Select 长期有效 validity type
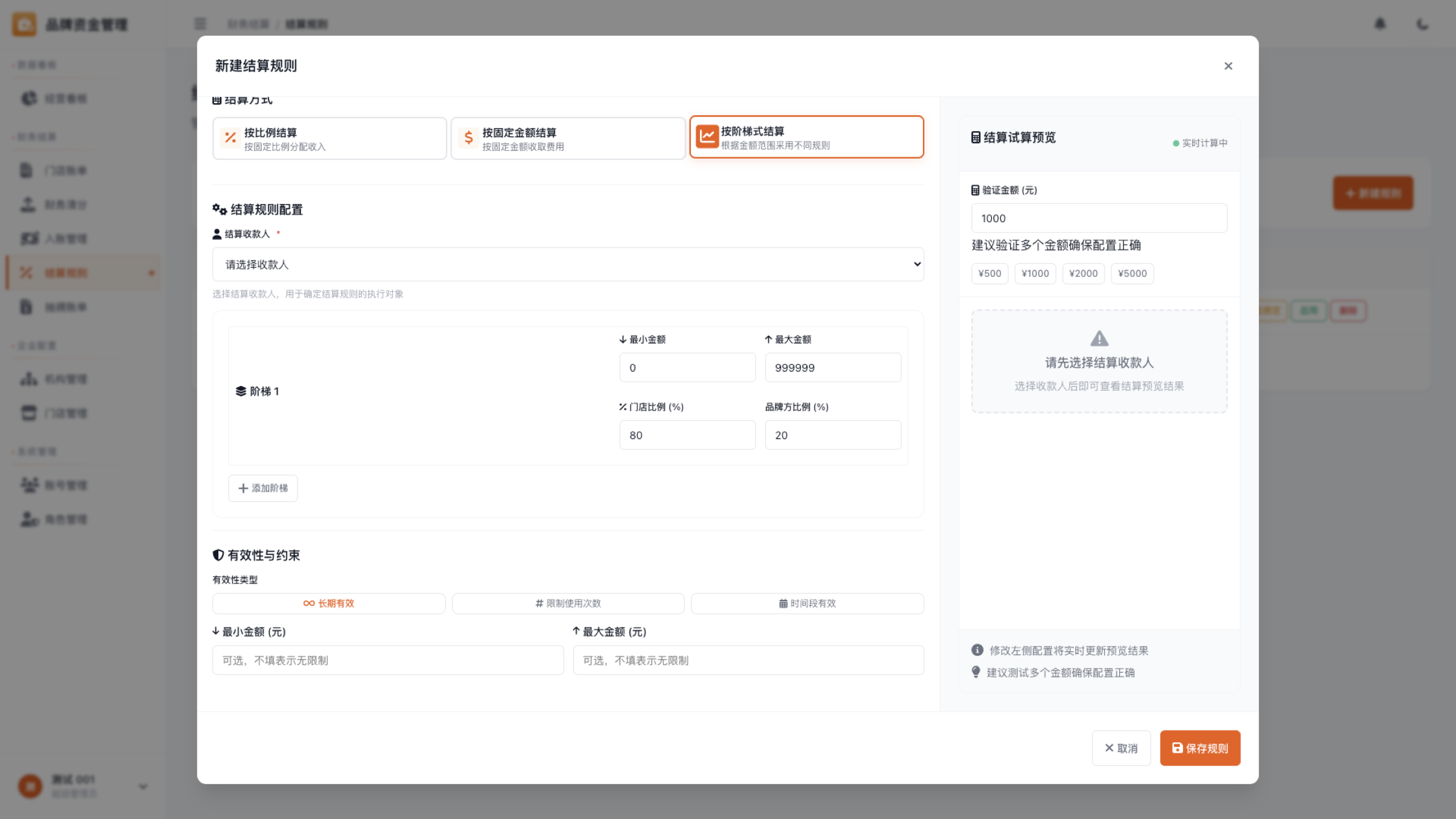Screen dimensions: 1456x819 click(329, 603)
